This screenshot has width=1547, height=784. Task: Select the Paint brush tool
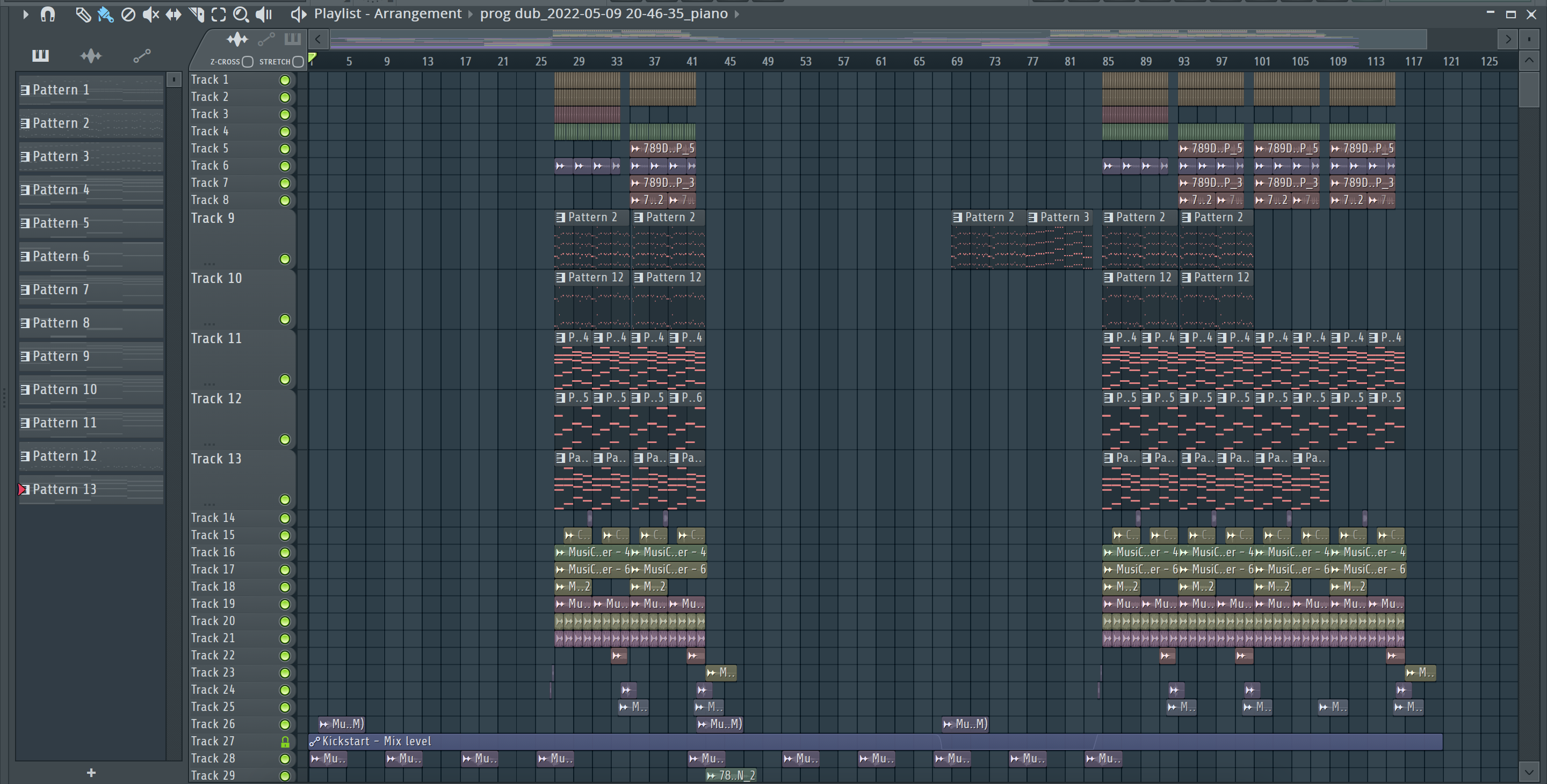(106, 14)
